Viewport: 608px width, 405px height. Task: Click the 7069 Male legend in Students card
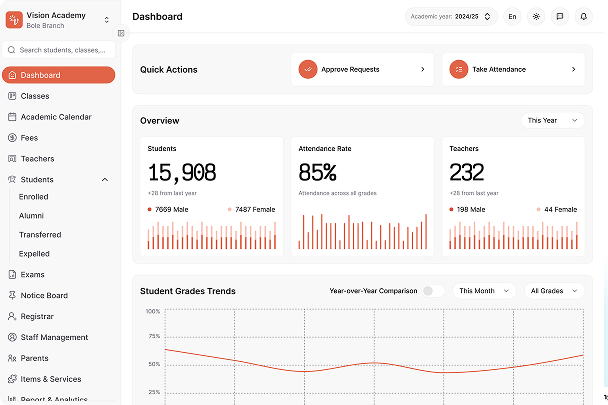(x=168, y=209)
